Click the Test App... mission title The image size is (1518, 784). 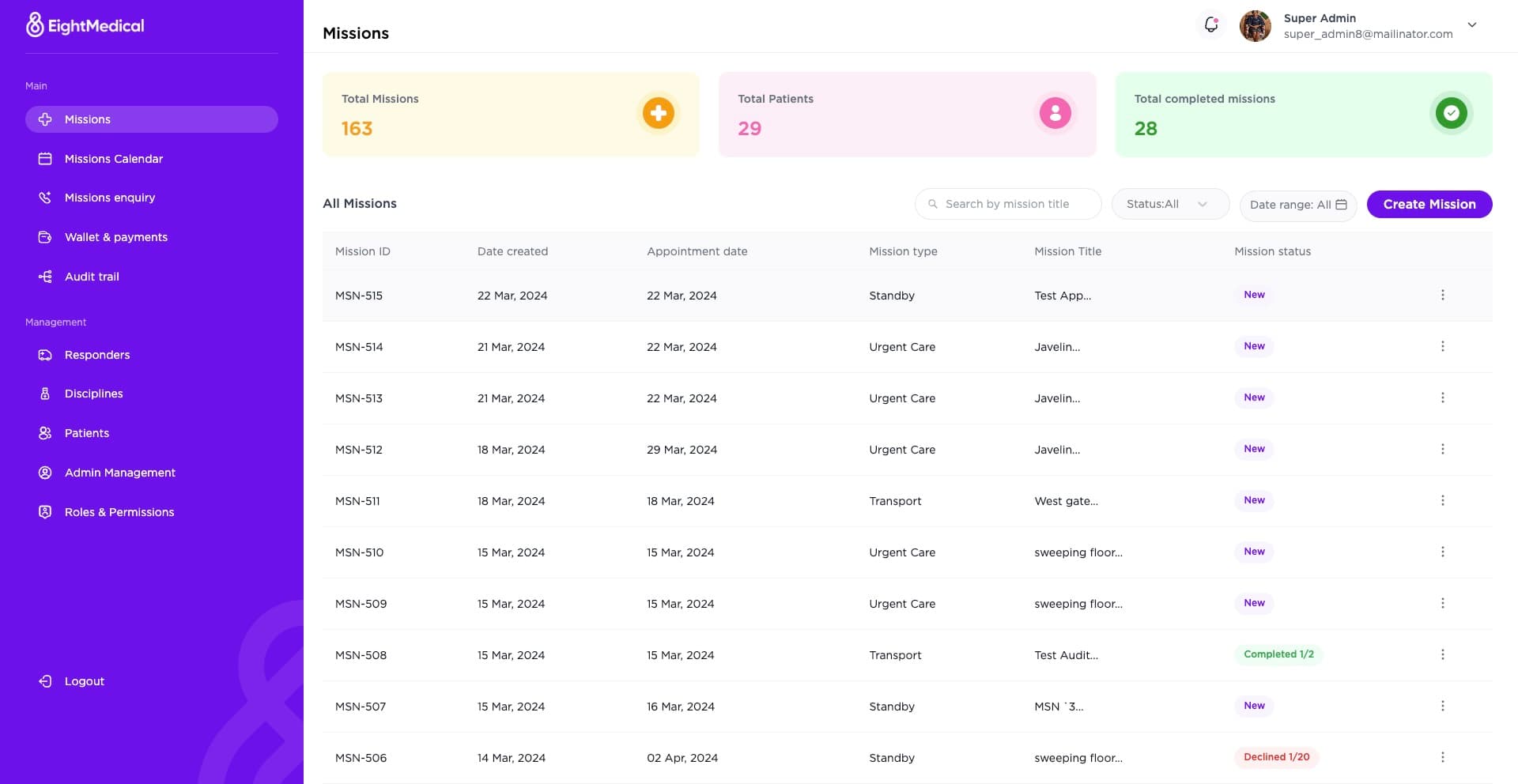(1063, 296)
